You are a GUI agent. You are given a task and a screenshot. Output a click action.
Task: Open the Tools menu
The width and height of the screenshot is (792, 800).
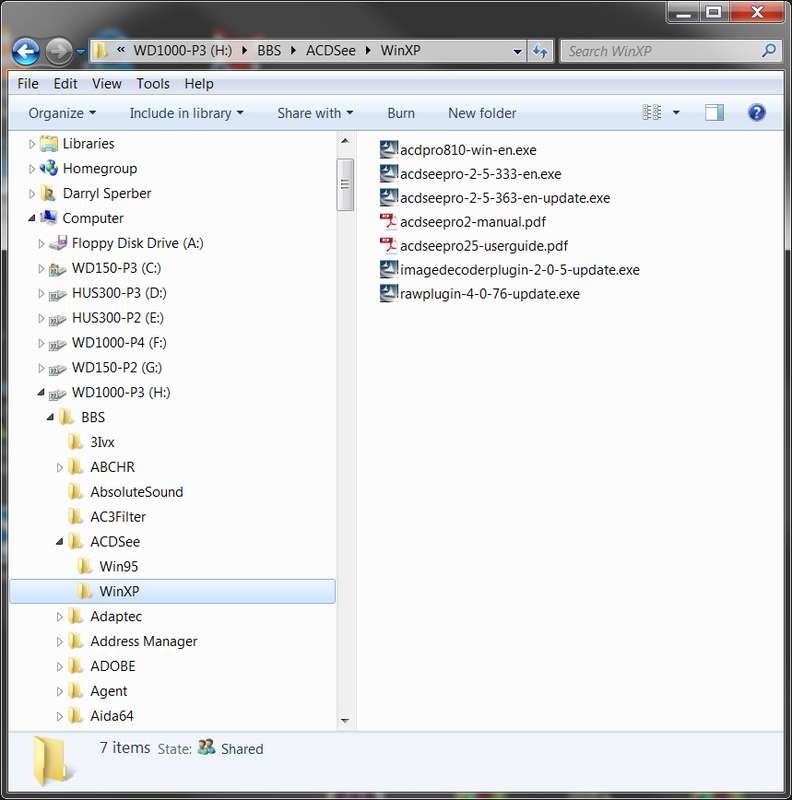pyautogui.click(x=153, y=83)
